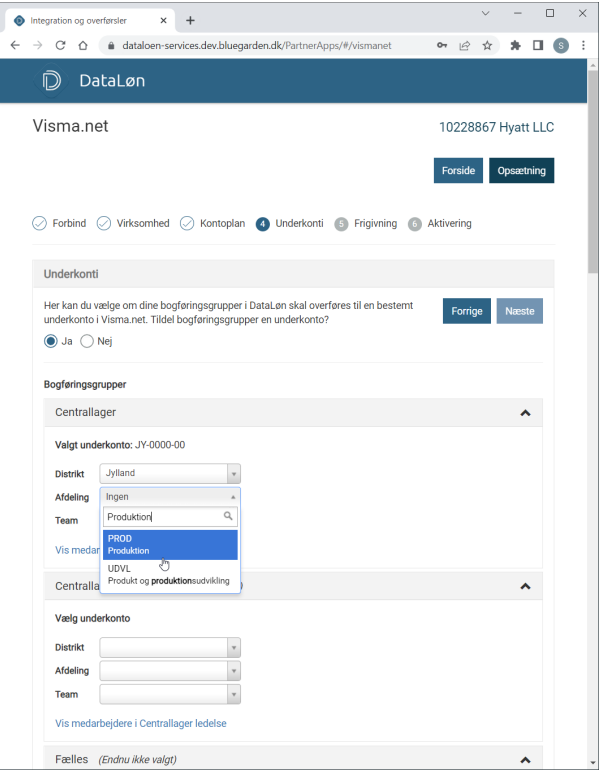This screenshot has width=600, height=770.
Task: Select PROD Produktion option
Action: click(170, 545)
